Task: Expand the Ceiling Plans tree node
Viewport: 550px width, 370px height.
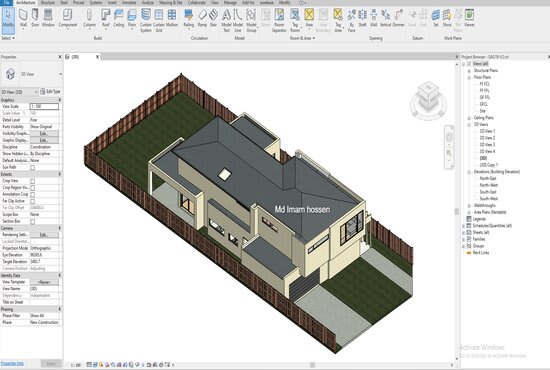Action: point(469,118)
